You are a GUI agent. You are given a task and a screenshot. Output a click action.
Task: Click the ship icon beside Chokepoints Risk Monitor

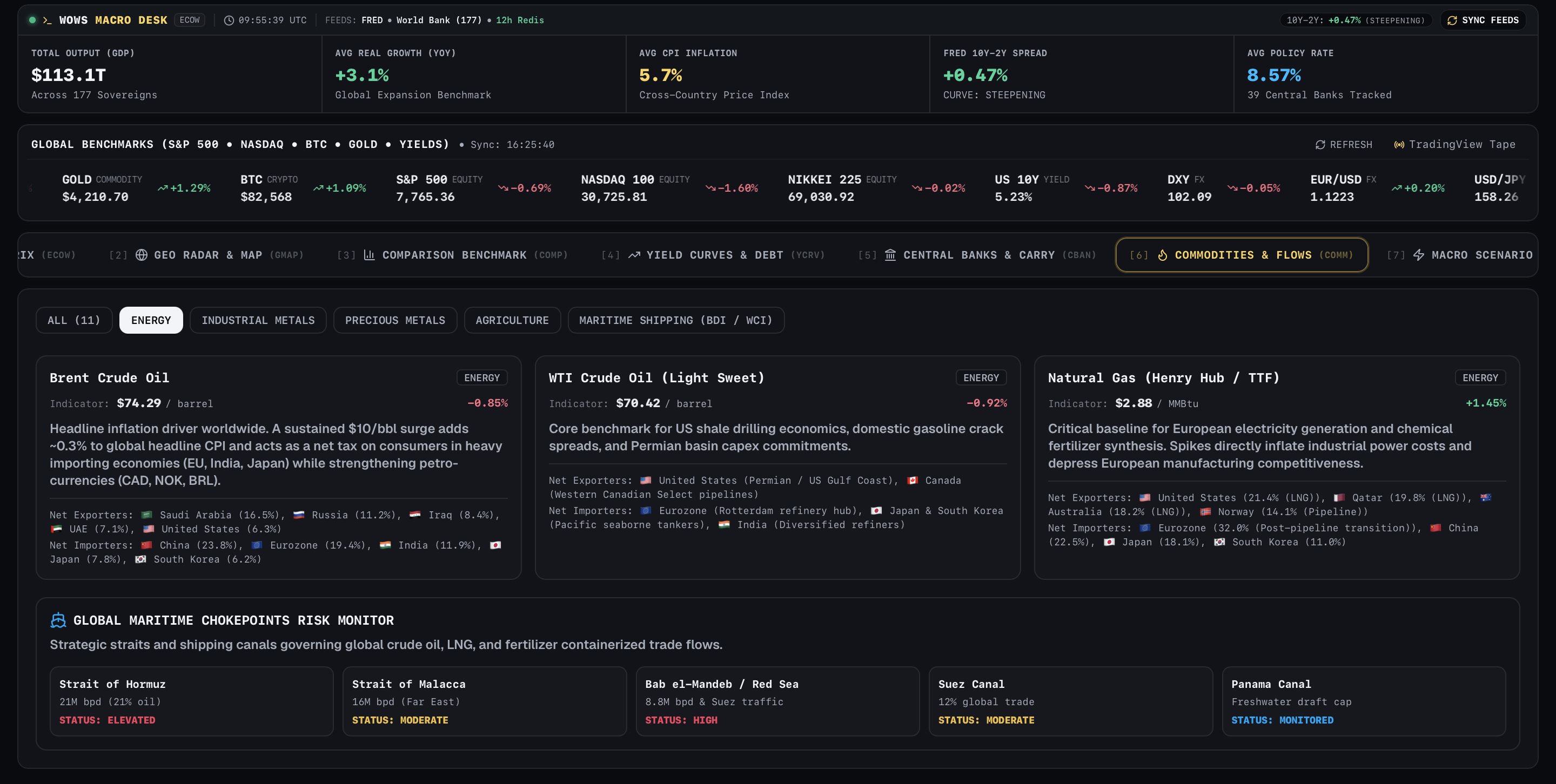pyautogui.click(x=58, y=620)
